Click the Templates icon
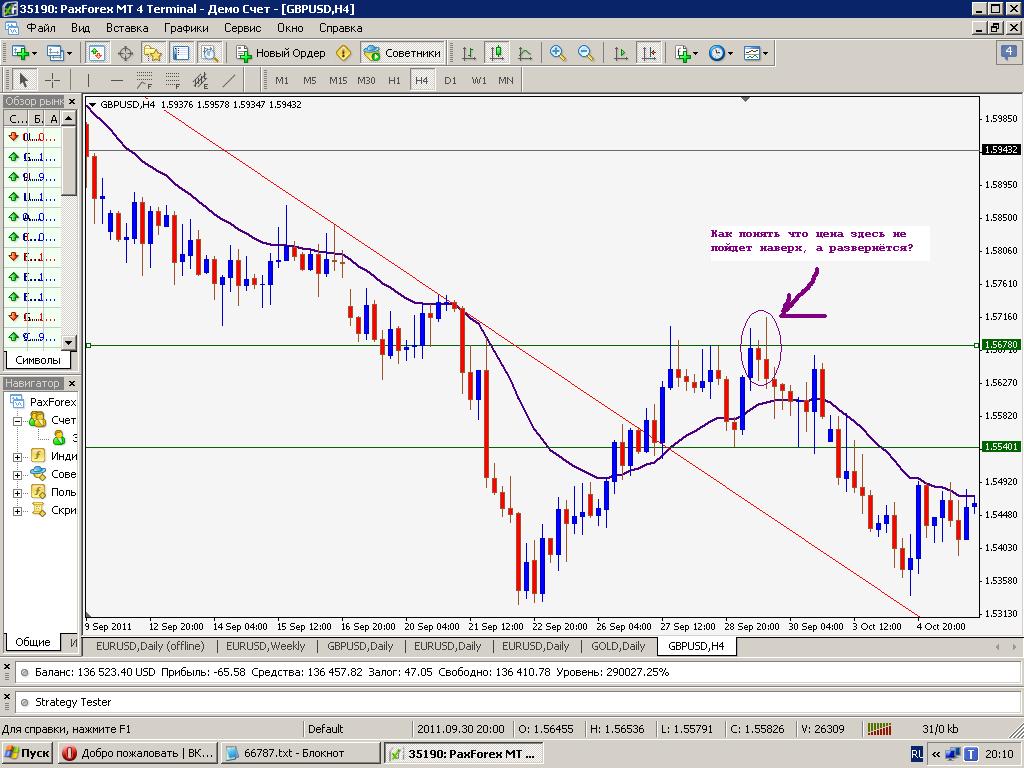This screenshot has width=1024, height=768. 752,53
